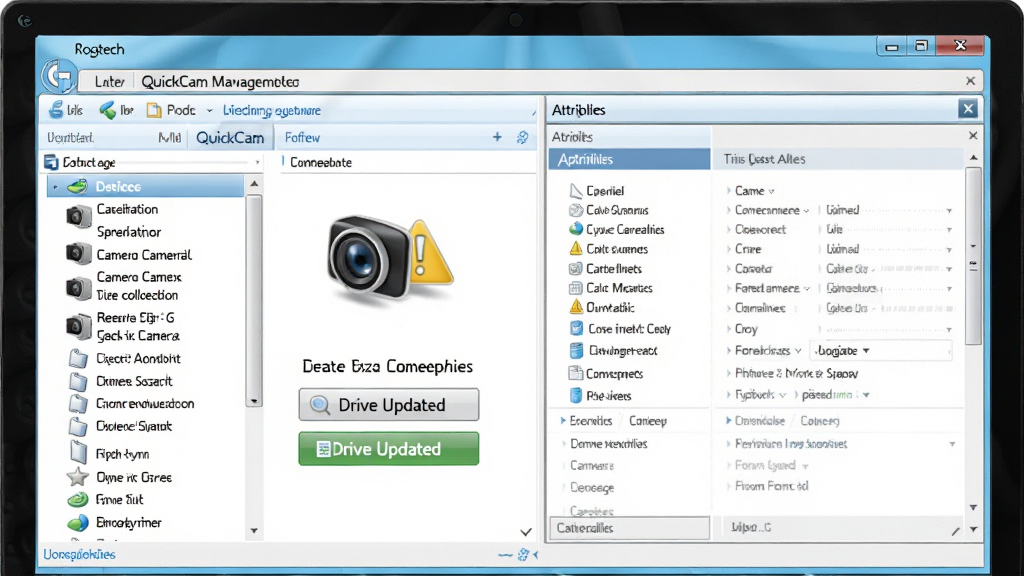Open the 'bogiate' combo box

click(x=881, y=351)
